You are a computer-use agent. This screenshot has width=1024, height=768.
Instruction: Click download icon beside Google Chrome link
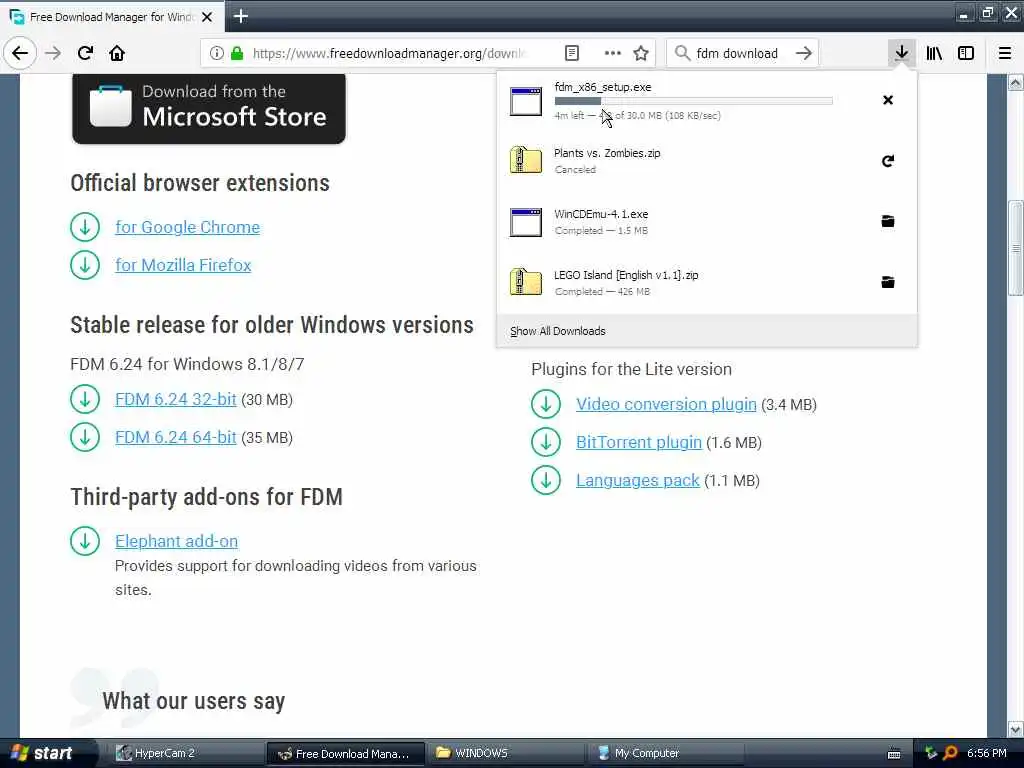[x=85, y=227]
